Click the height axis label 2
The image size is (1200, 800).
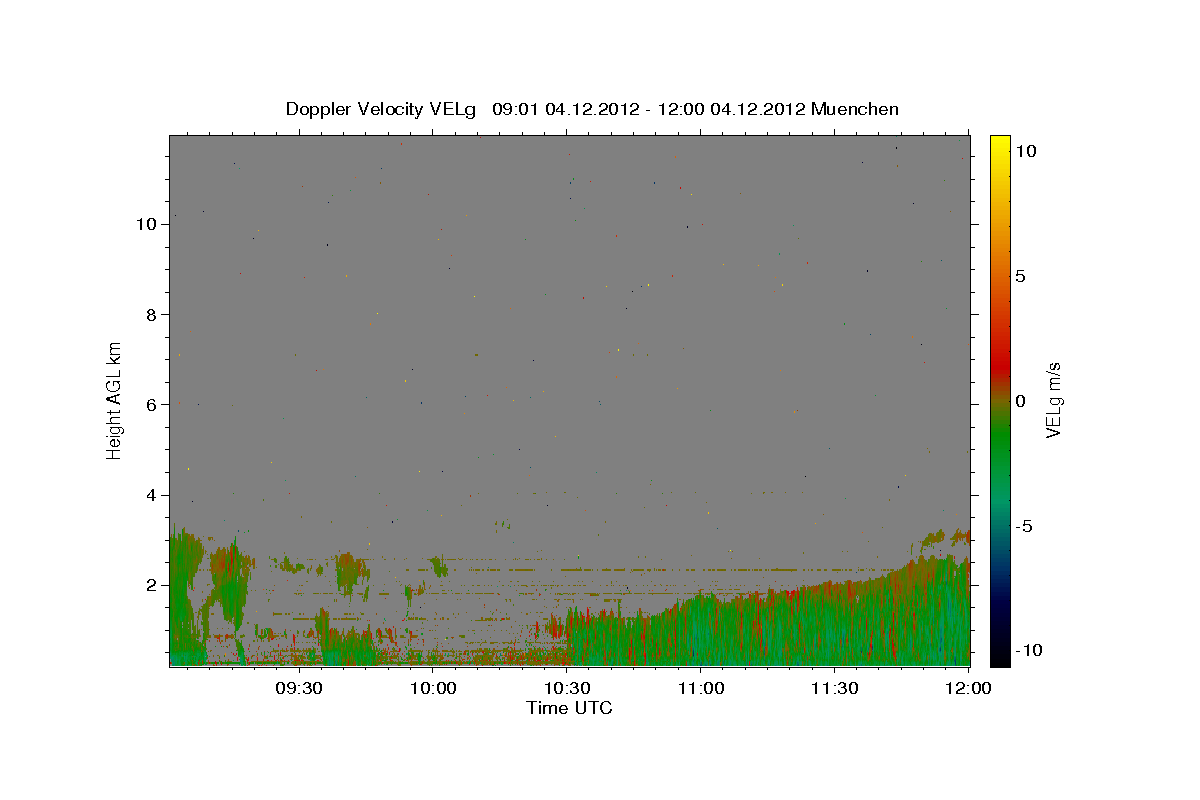point(152,585)
